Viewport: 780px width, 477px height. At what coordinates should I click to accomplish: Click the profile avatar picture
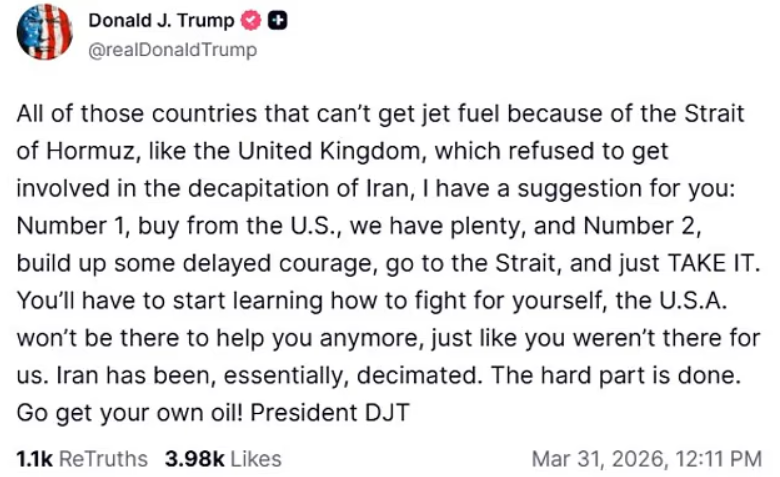[x=45, y=32]
